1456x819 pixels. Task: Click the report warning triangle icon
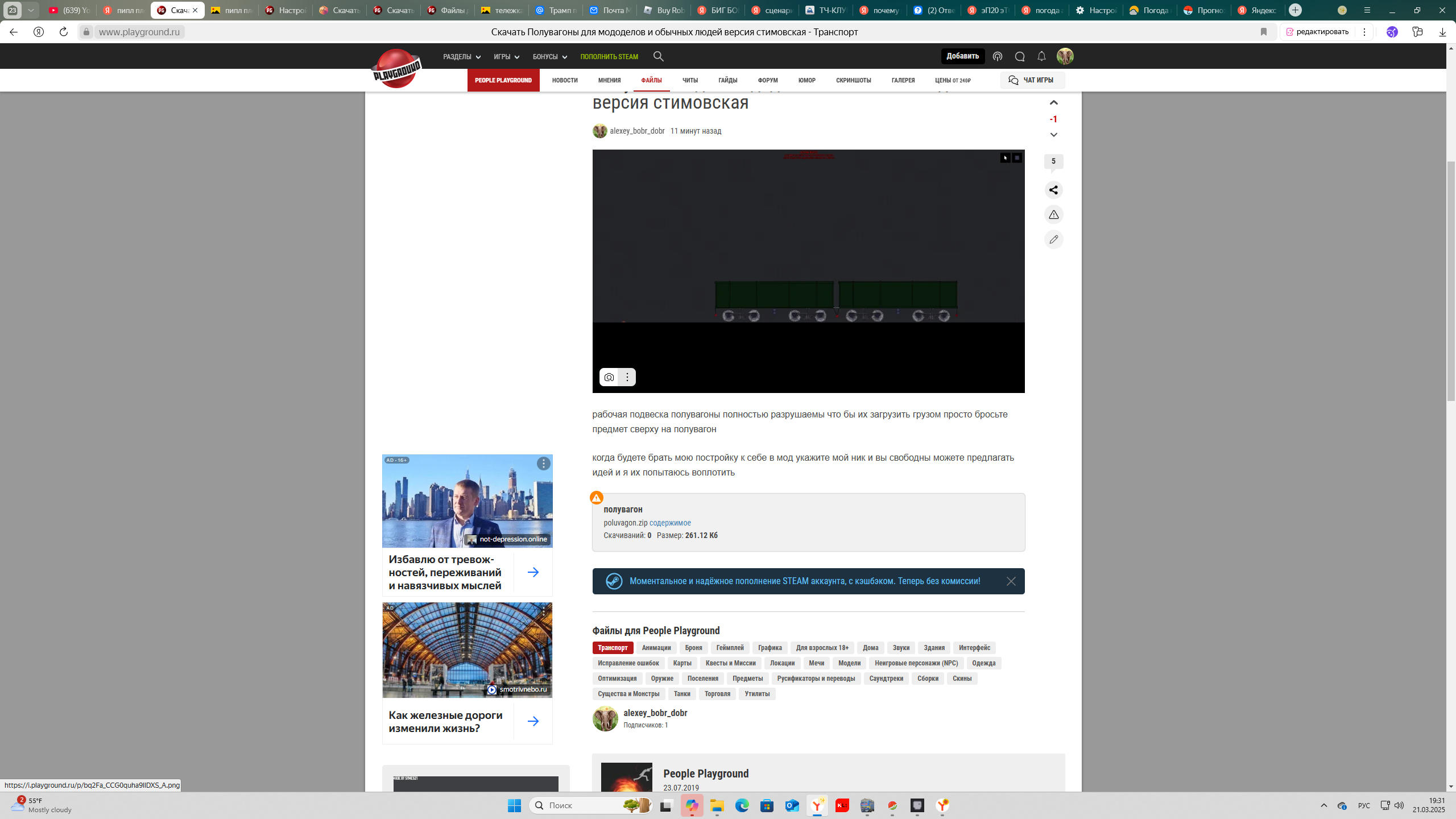1053,214
